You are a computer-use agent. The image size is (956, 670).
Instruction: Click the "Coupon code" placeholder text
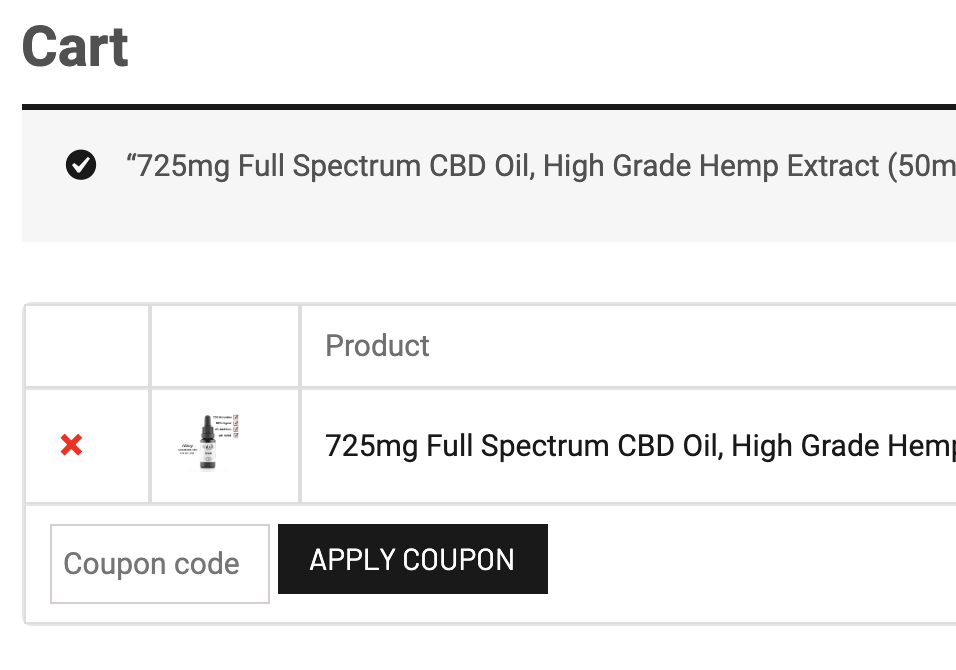tap(151, 564)
